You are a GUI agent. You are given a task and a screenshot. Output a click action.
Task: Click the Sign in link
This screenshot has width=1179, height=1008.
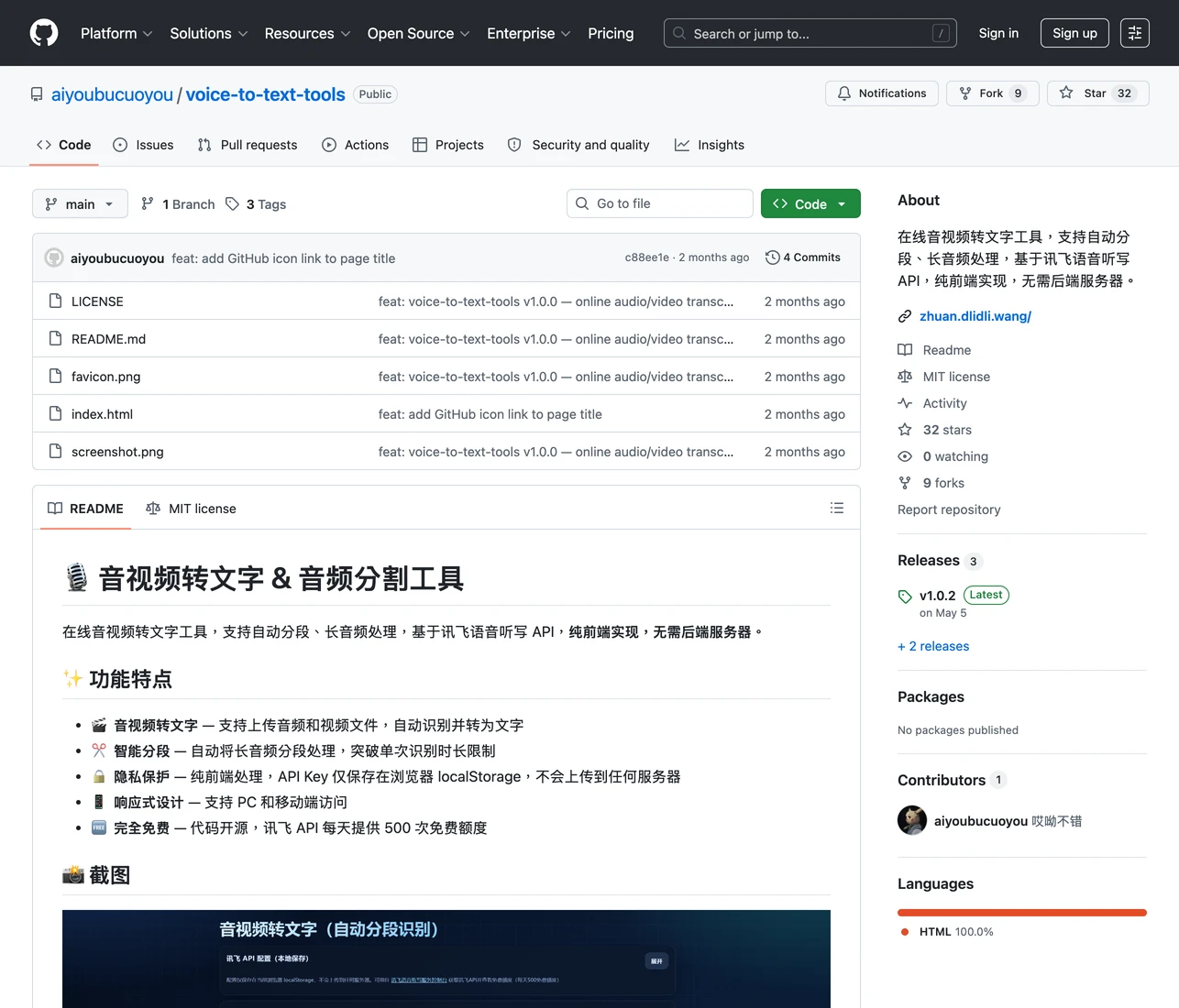tap(998, 33)
